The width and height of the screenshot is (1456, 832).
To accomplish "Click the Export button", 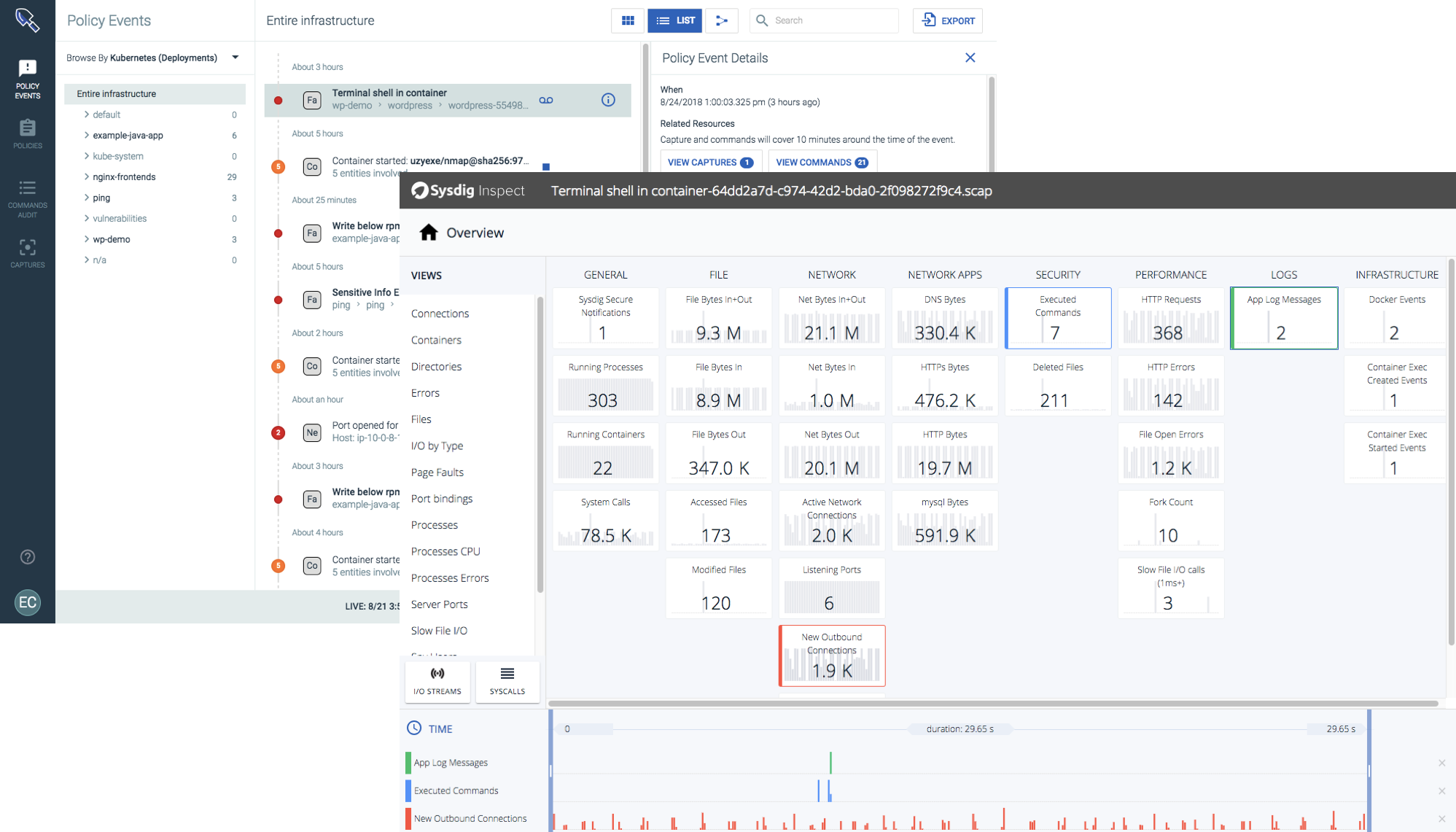I will pos(947,20).
